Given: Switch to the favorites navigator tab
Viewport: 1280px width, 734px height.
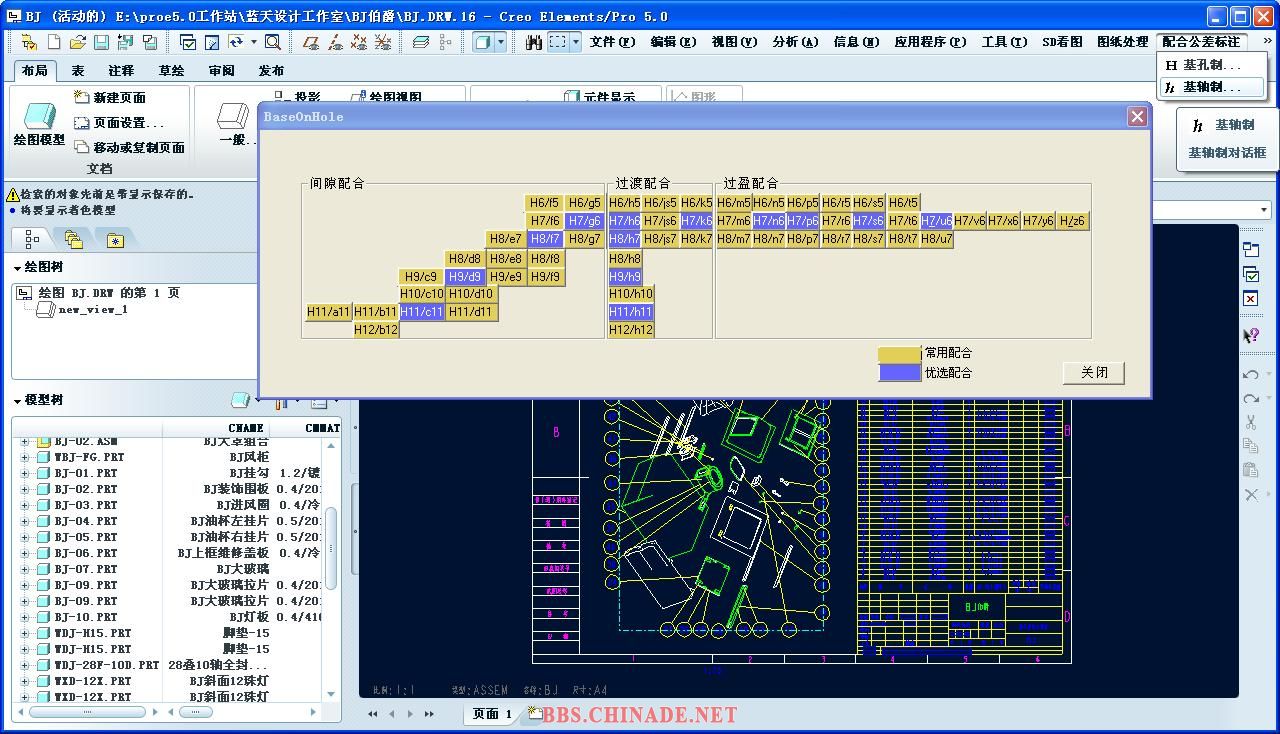Looking at the screenshot, I should 115,240.
